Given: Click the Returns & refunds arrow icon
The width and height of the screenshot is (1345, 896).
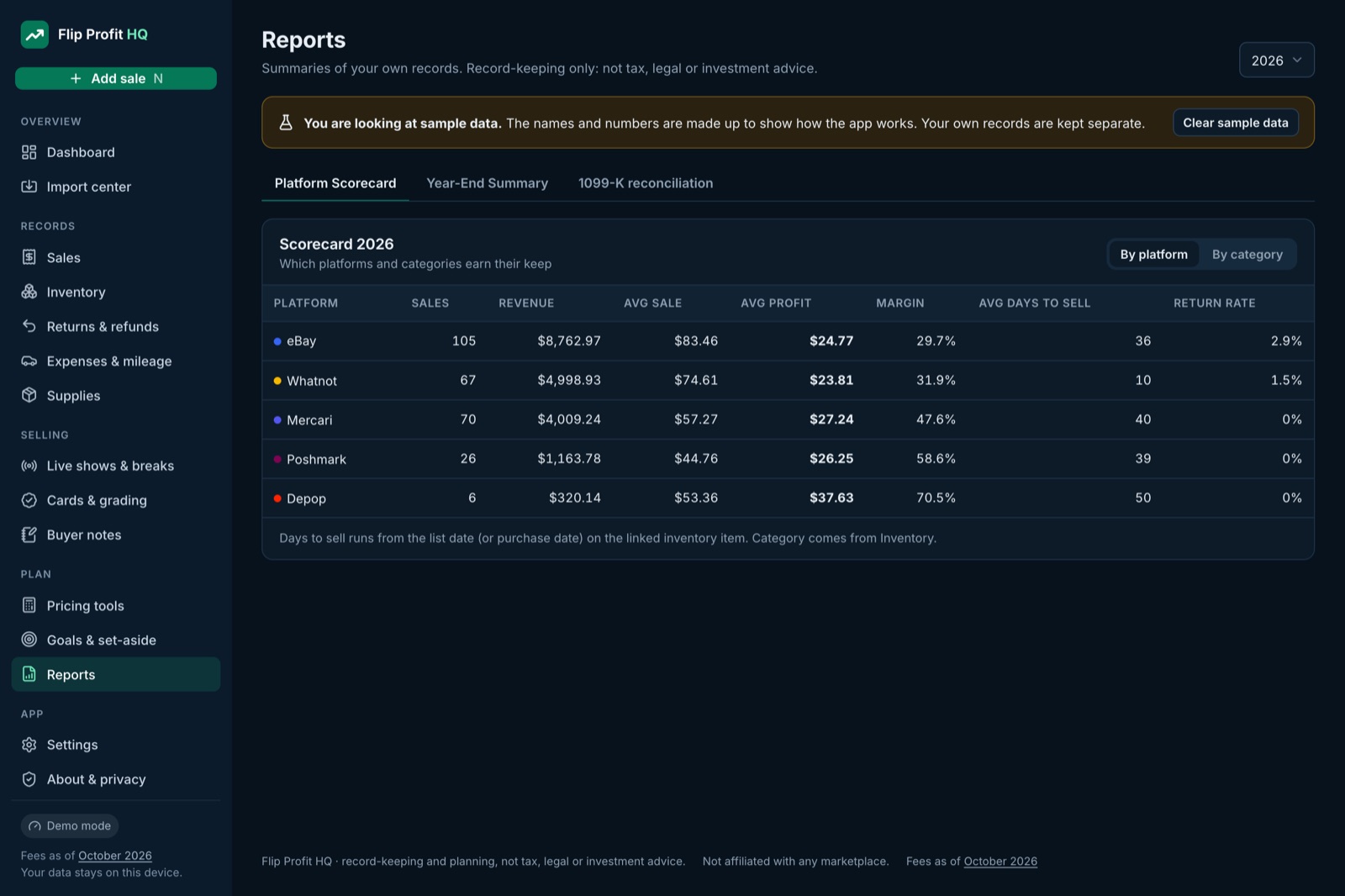Looking at the screenshot, I should [29, 326].
